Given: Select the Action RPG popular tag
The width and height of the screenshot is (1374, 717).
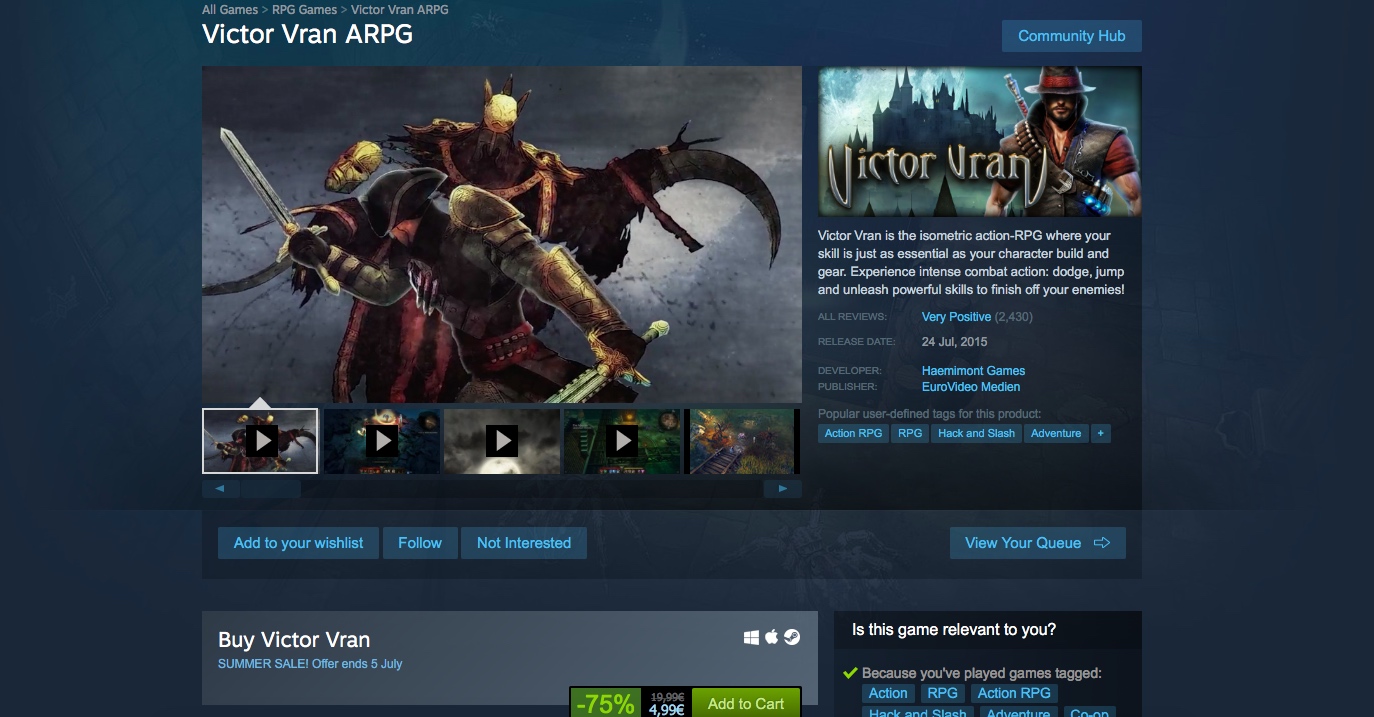Looking at the screenshot, I should [x=853, y=433].
